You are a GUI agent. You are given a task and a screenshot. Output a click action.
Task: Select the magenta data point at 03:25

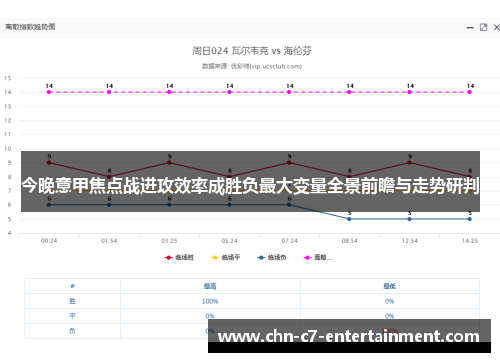169,92
